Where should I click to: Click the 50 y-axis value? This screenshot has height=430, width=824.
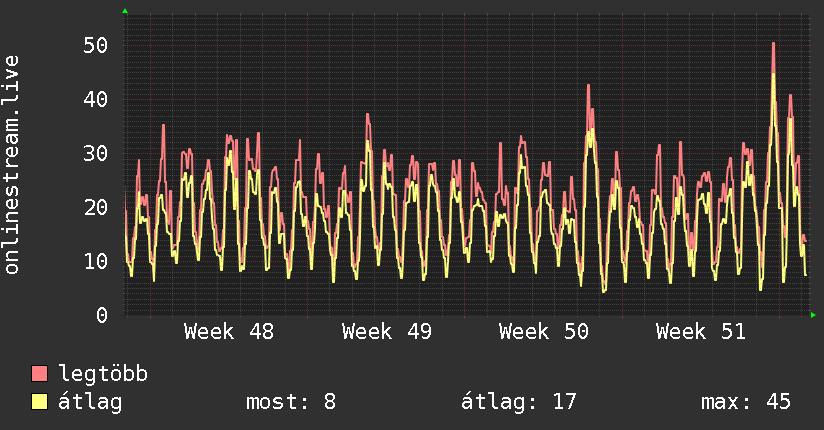pyautogui.click(x=96, y=46)
